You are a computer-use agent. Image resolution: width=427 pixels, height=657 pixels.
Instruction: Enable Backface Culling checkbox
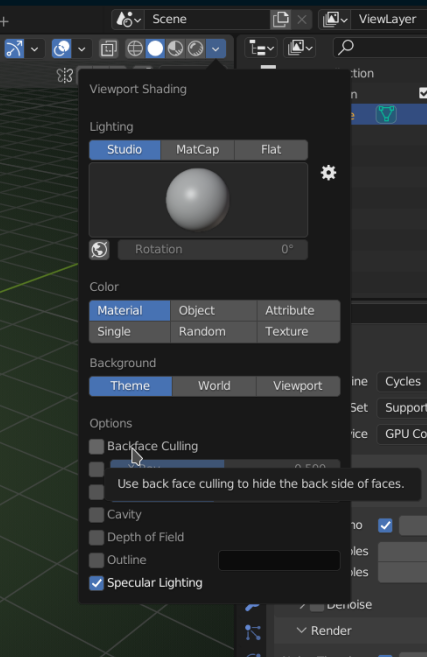(96, 446)
